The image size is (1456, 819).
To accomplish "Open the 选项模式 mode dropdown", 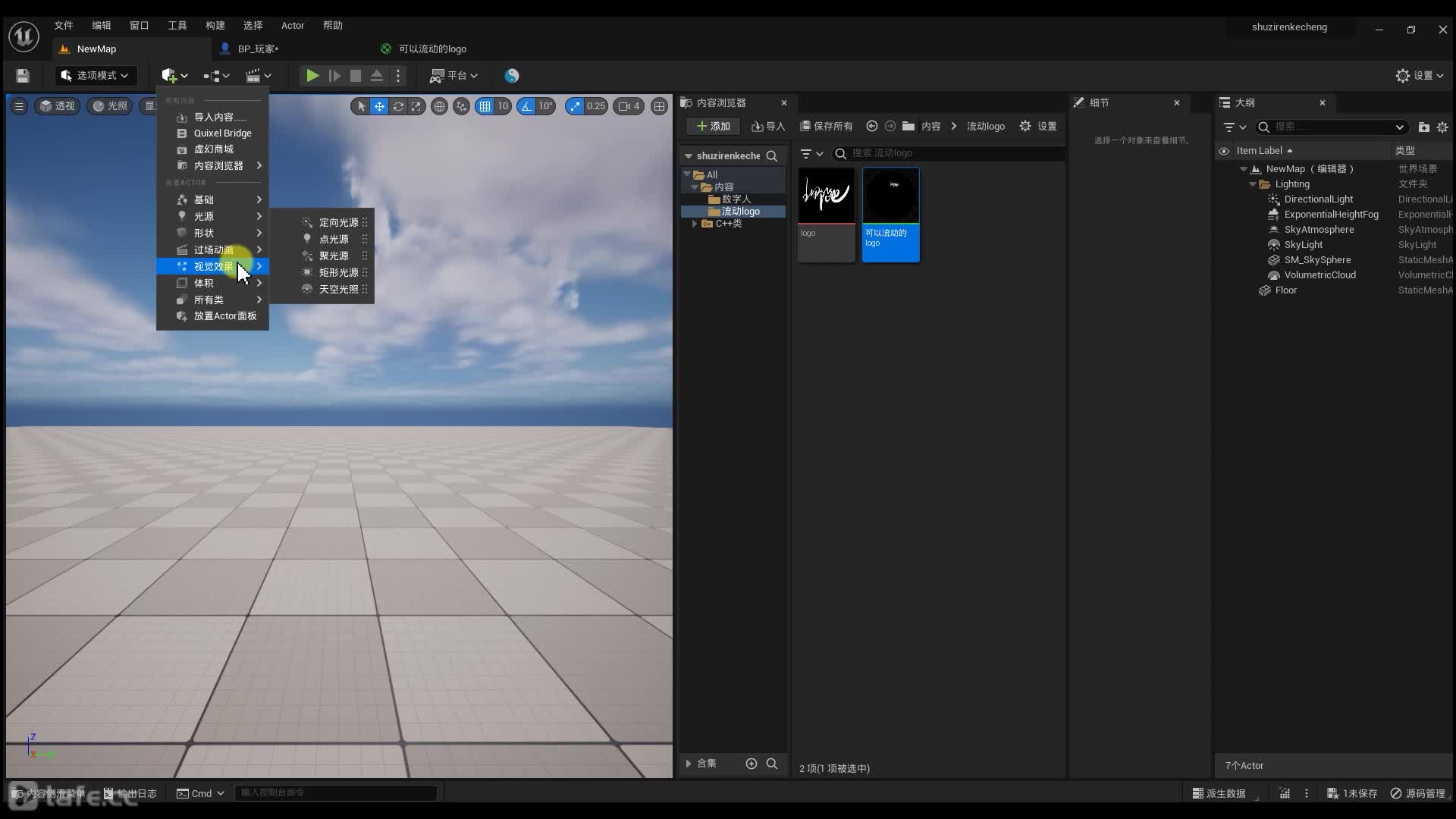I will 95,76.
